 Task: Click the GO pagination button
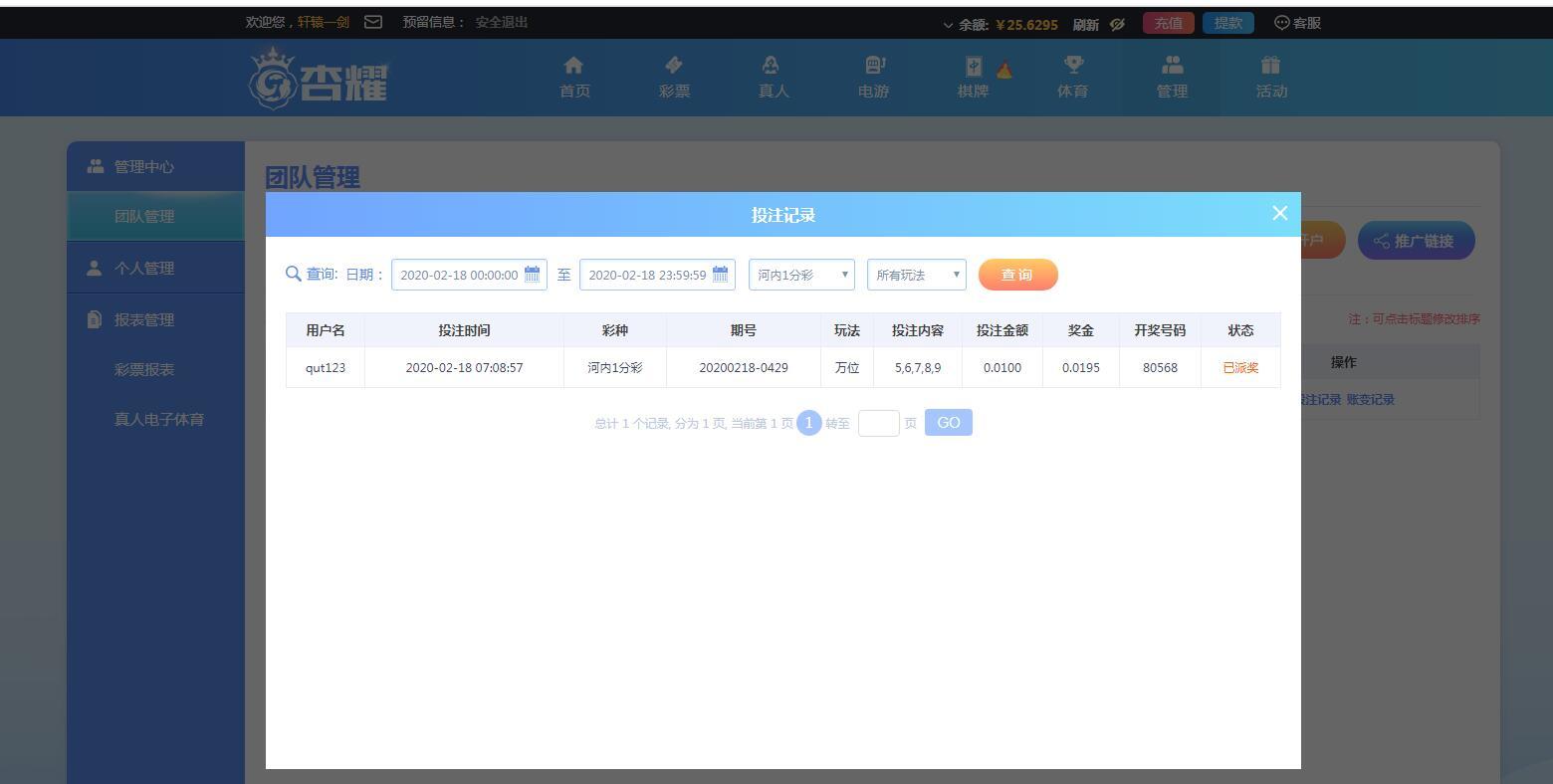point(948,423)
